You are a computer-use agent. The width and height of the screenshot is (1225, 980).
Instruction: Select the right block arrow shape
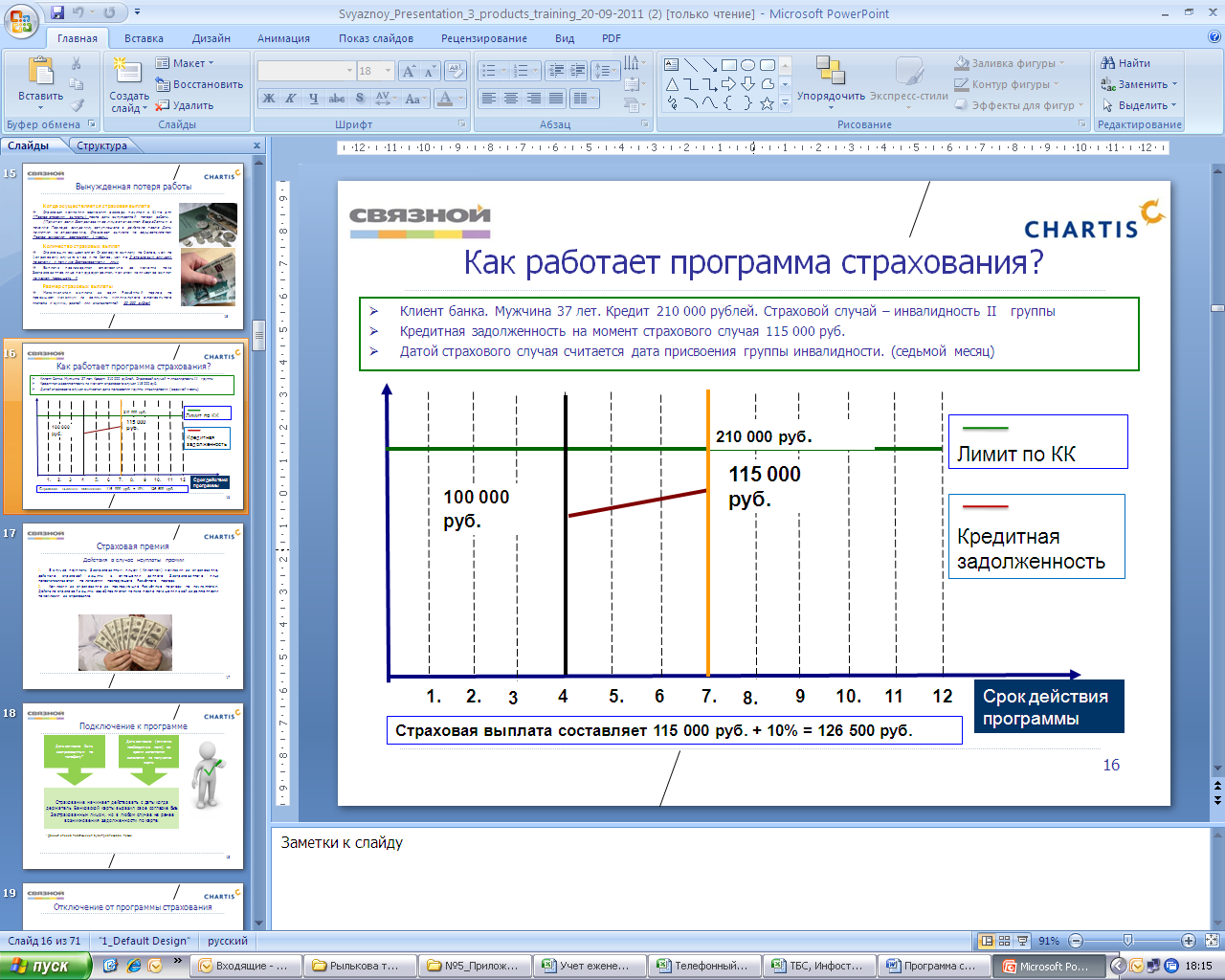(729, 84)
